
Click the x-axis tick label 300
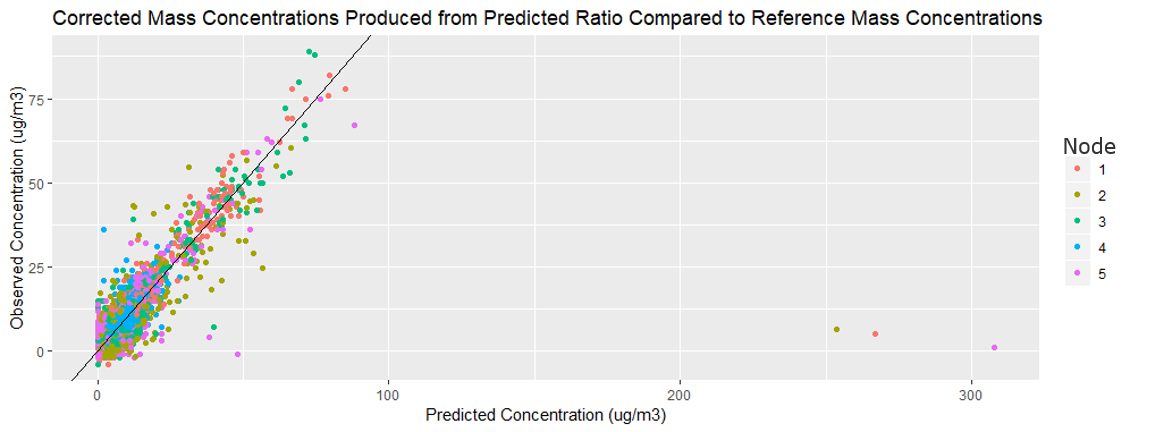pos(971,393)
